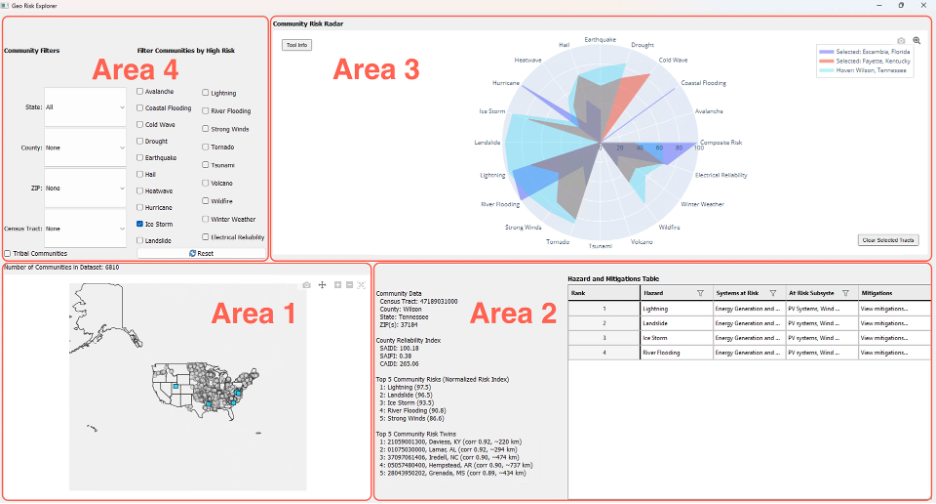
Task: Open the State dropdown
Action: pyautogui.click(x=85, y=107)
